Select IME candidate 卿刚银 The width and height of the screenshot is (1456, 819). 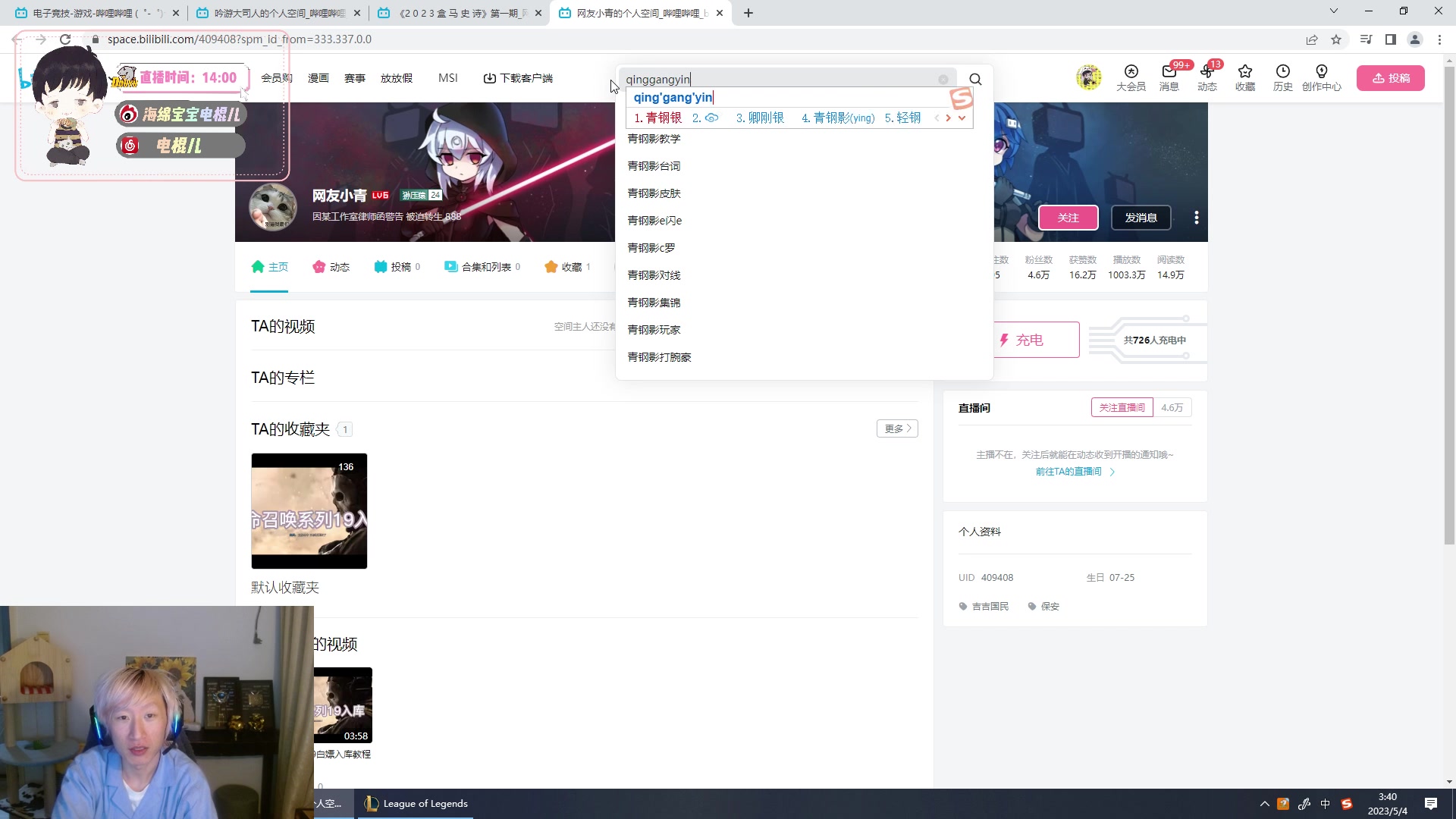point(760,118)
